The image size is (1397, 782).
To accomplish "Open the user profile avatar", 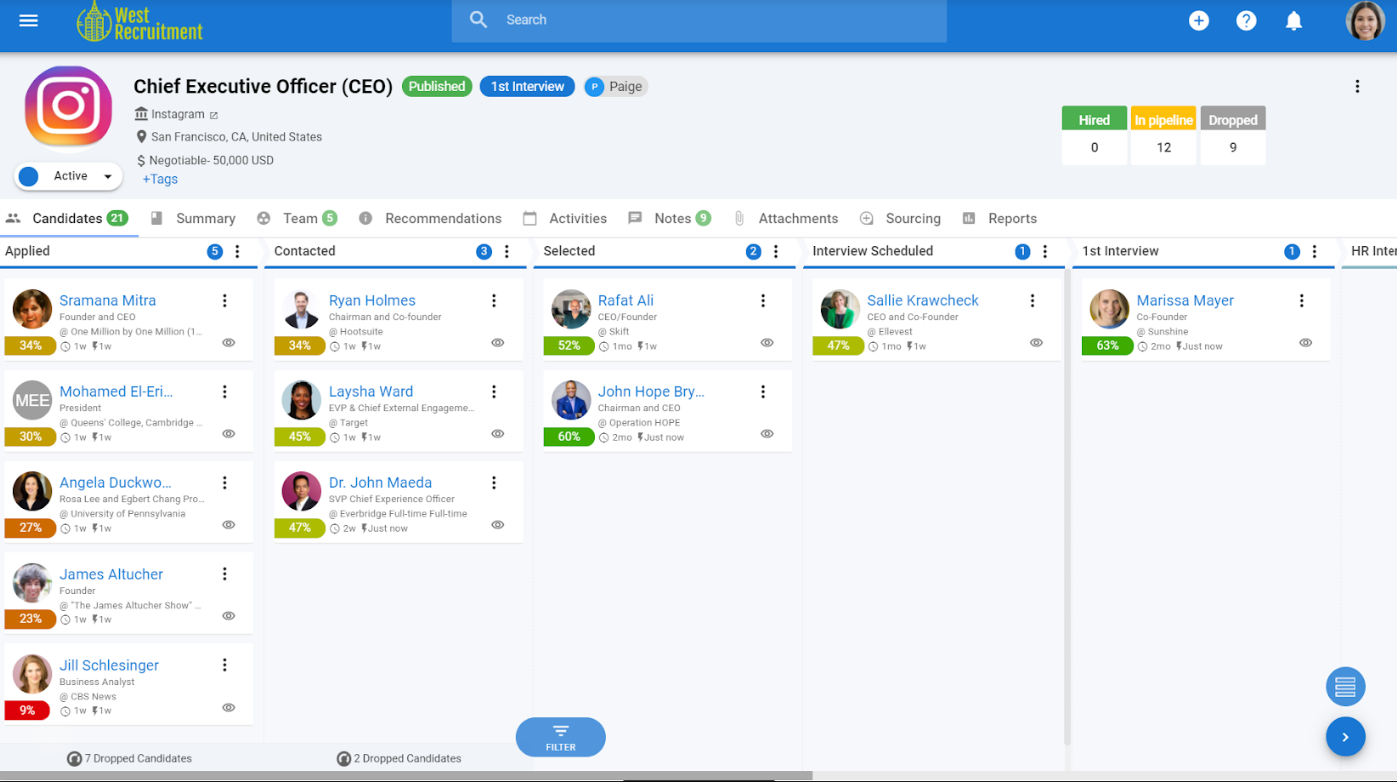I will pyautogui.click(x=1365, y=20).
